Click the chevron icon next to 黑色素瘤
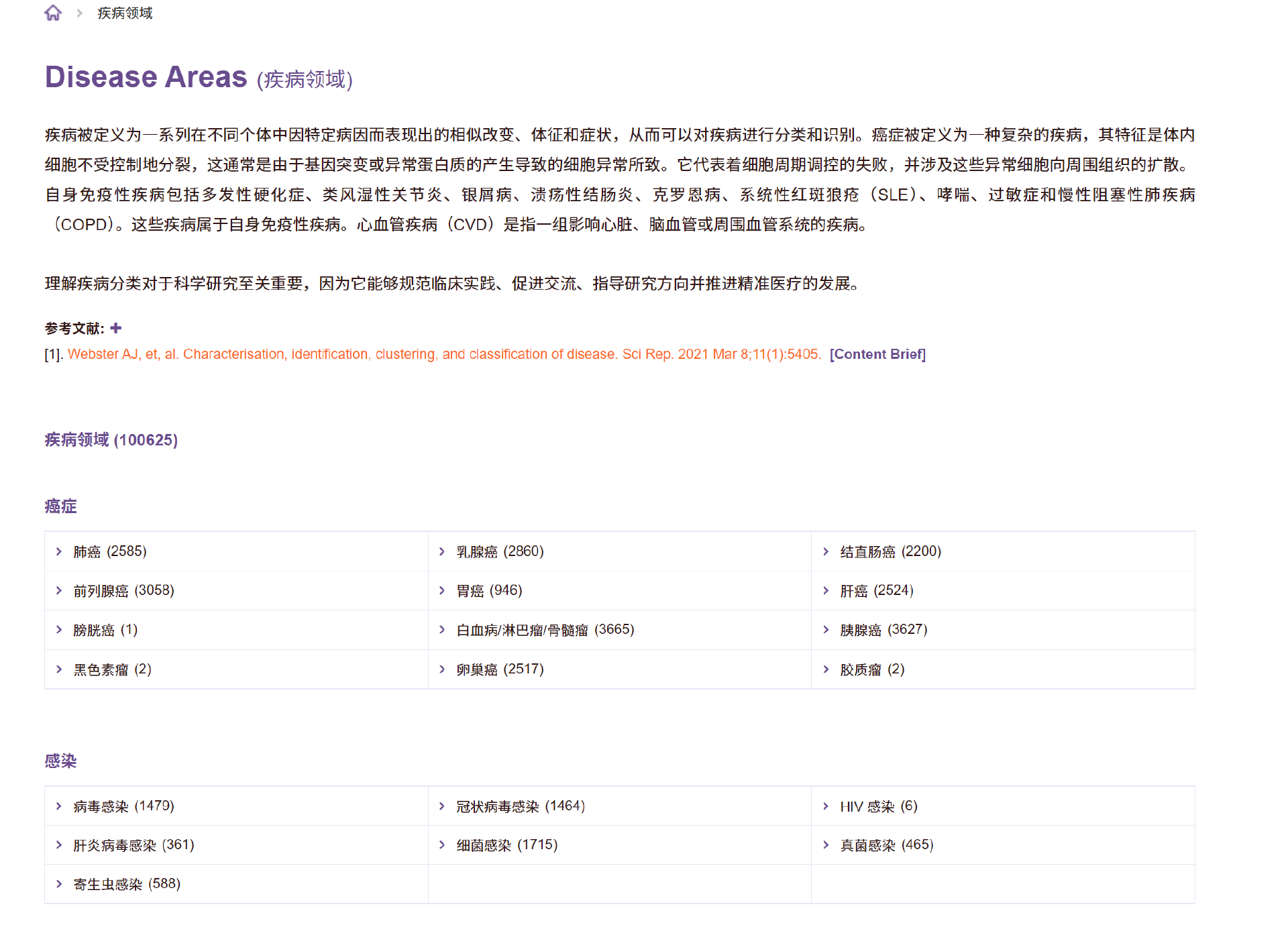This screenshot has width=1288, height=927. click(59, 669)
